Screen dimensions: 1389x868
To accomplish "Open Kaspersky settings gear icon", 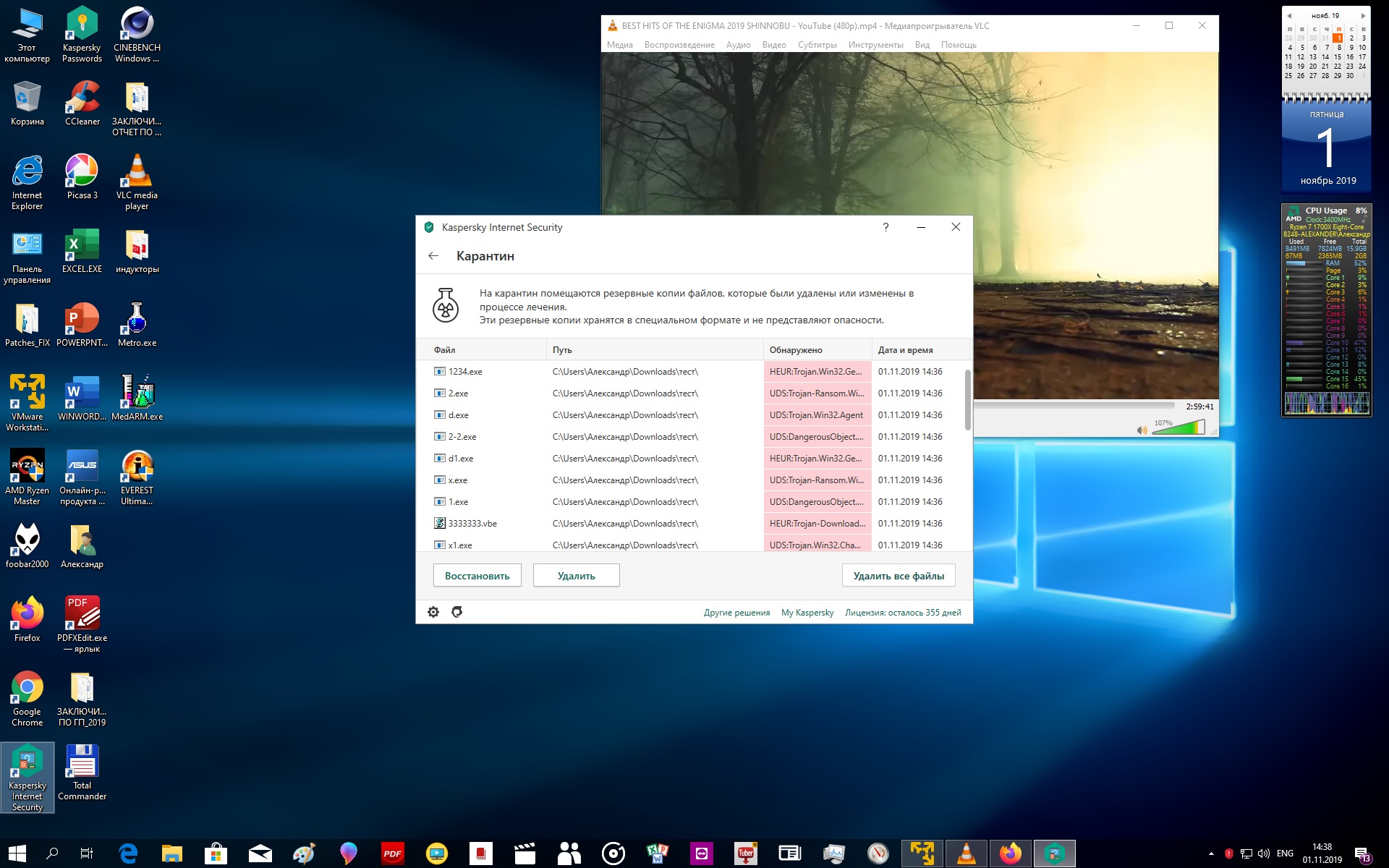I will coord(433,612).
